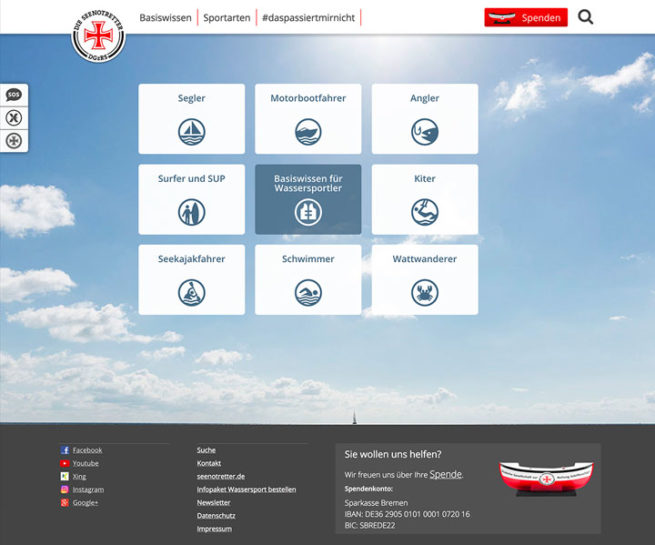Click the crab icon in Wattwanderer tile
655x545 pixels.
point(425,293)
